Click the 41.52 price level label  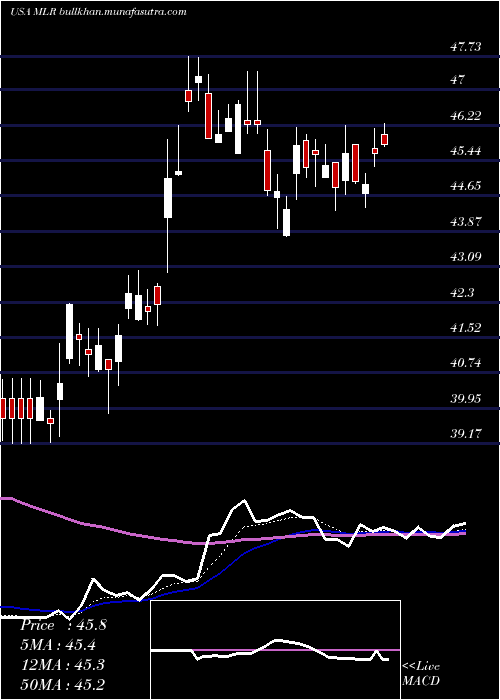[466, 327]
